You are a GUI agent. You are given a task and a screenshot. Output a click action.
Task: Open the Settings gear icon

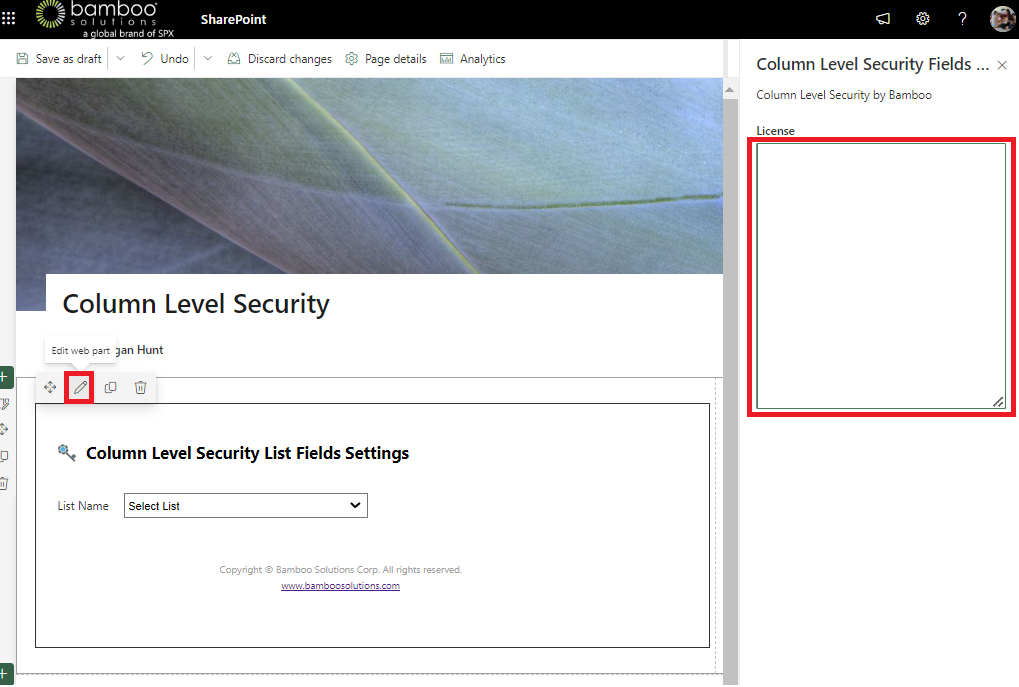click(x=922, y=19)
